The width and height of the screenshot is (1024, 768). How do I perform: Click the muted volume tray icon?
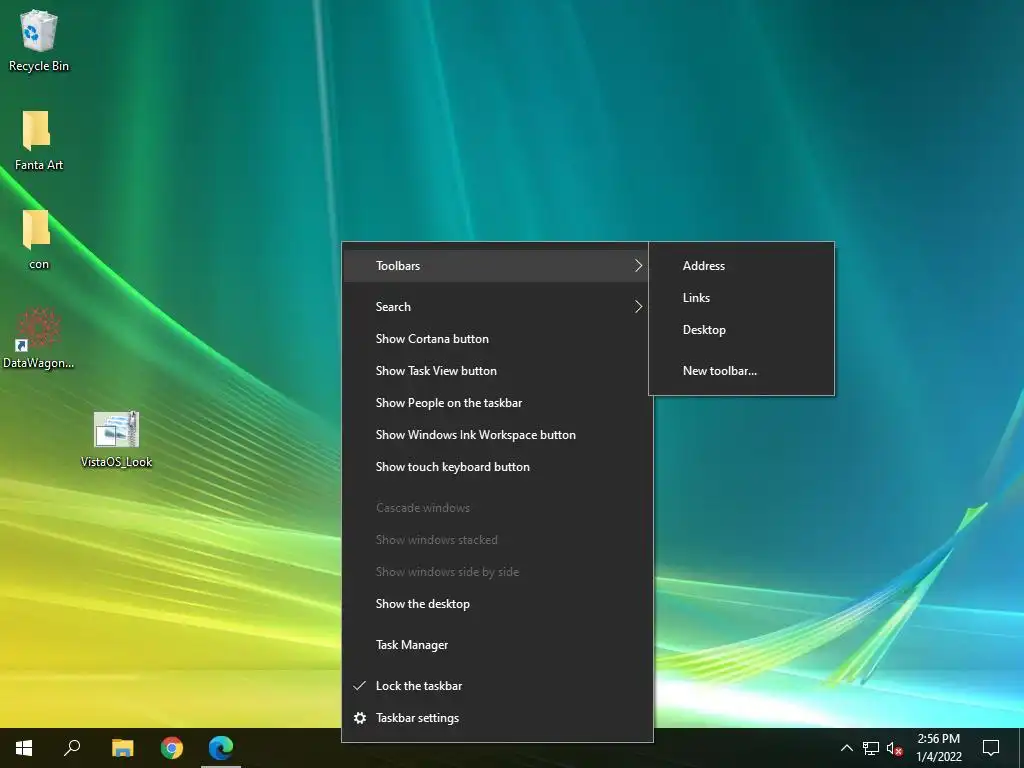(895, 748)
